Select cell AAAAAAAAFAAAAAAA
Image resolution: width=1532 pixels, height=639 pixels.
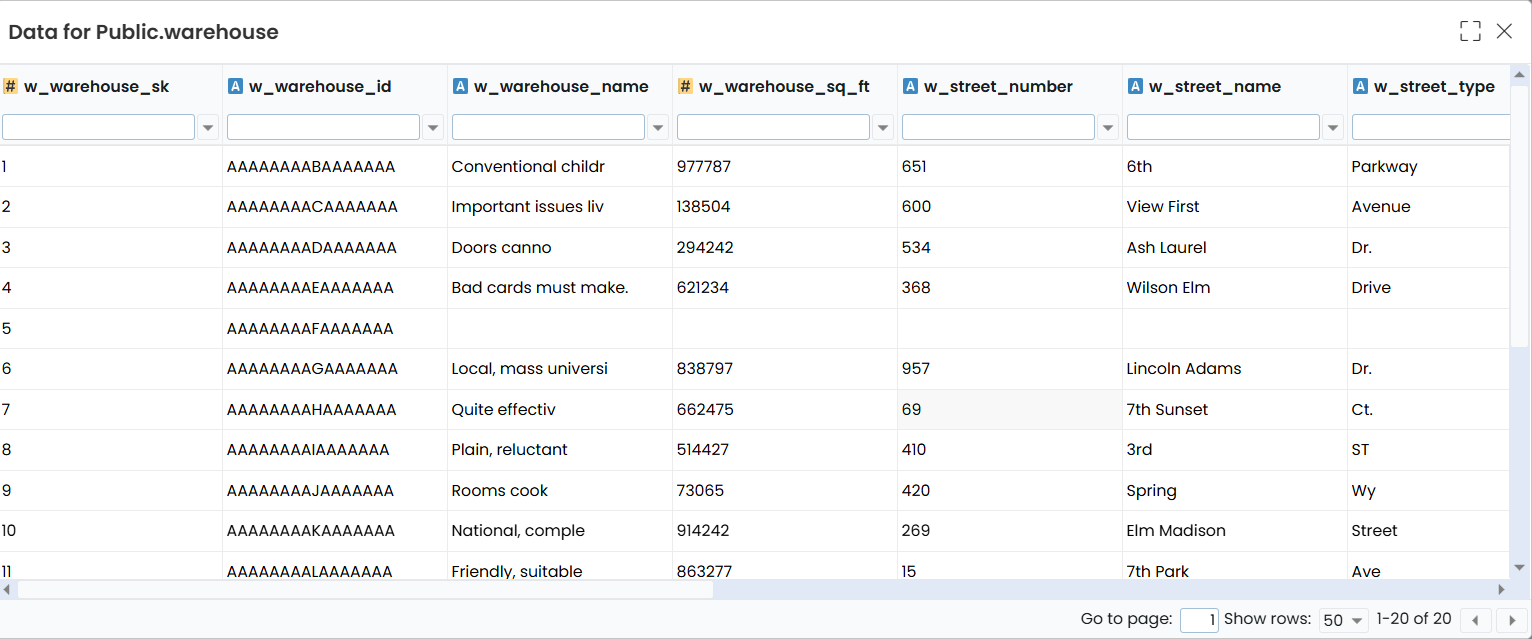335,329
